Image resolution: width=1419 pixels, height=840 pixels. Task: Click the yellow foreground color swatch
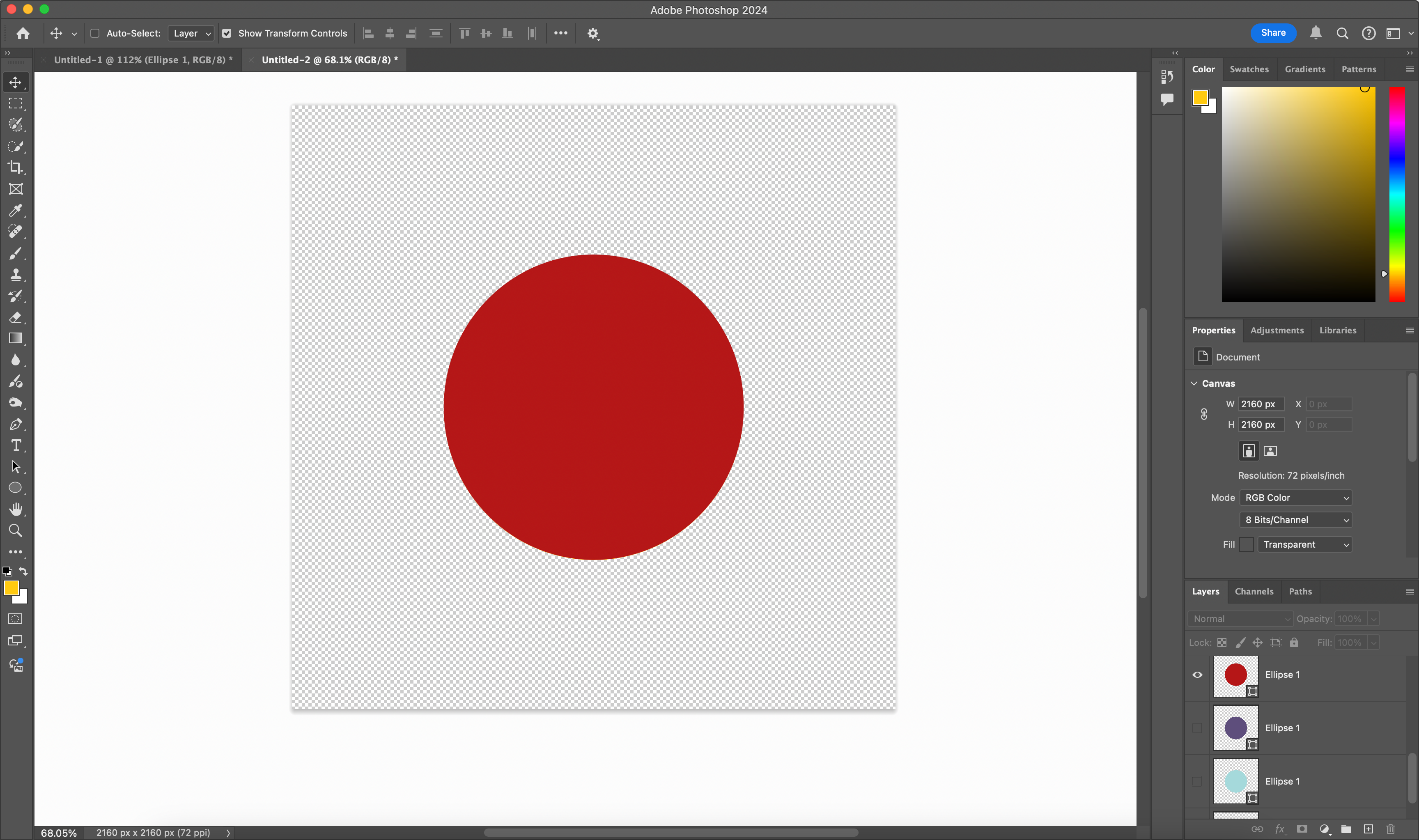12,588
